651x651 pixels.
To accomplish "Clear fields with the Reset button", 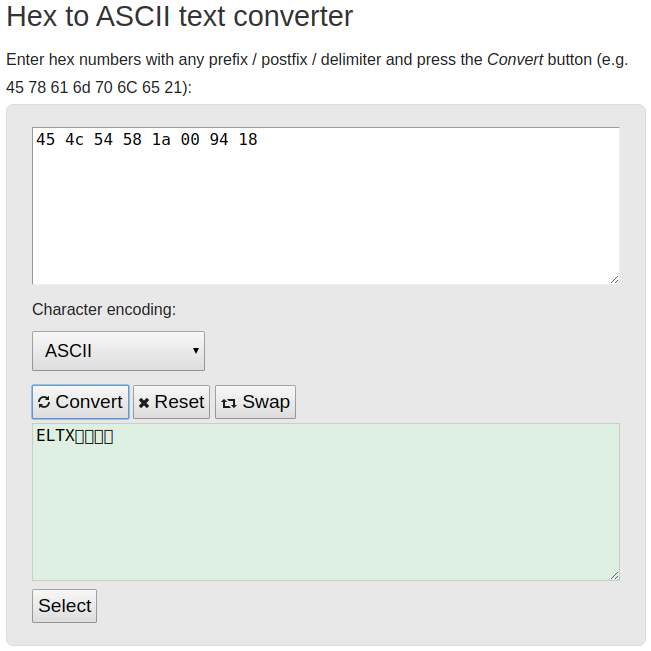I will coord(171,402).
